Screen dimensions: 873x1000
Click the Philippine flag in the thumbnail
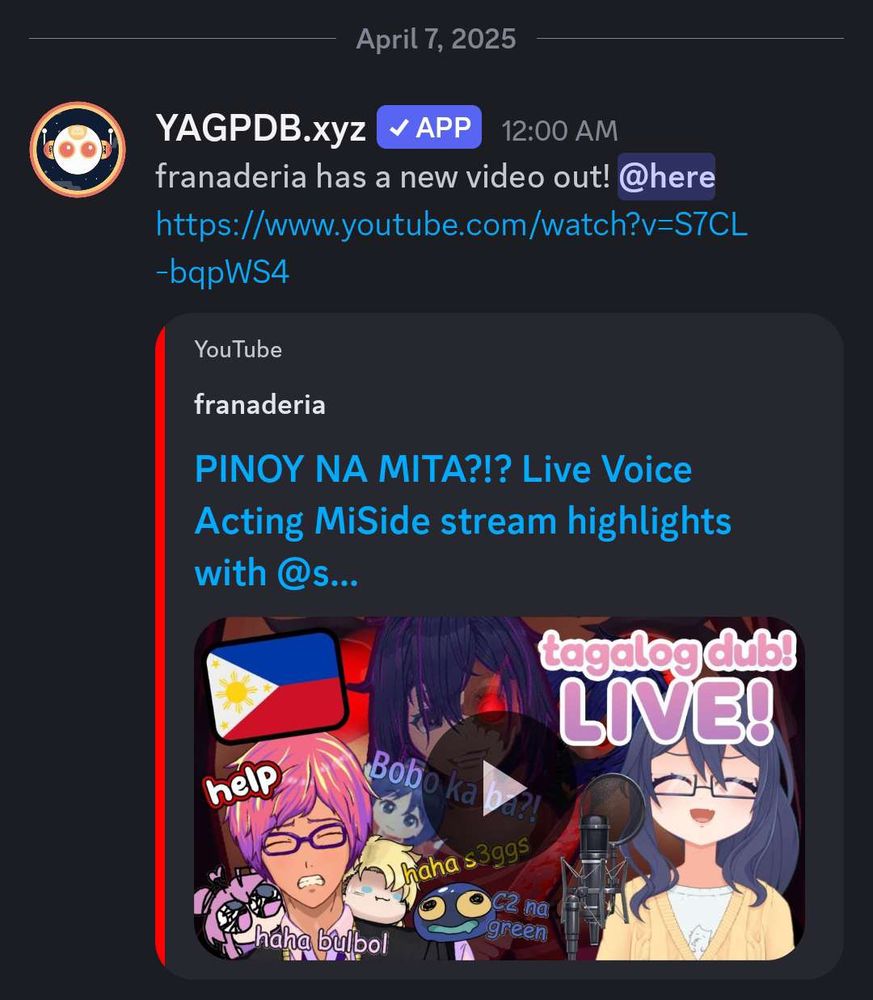275,686
